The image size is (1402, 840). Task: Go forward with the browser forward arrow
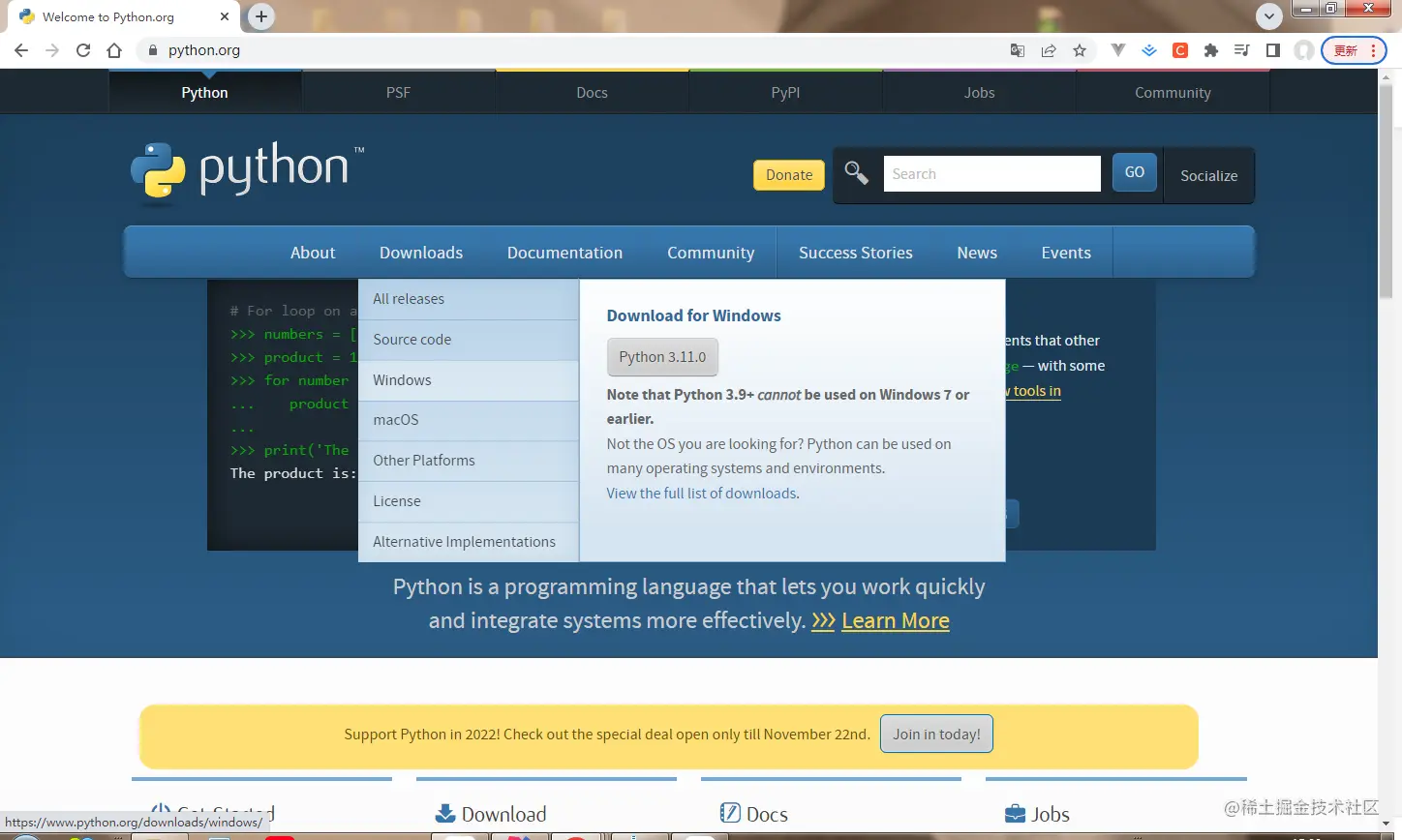pos(52,50)
